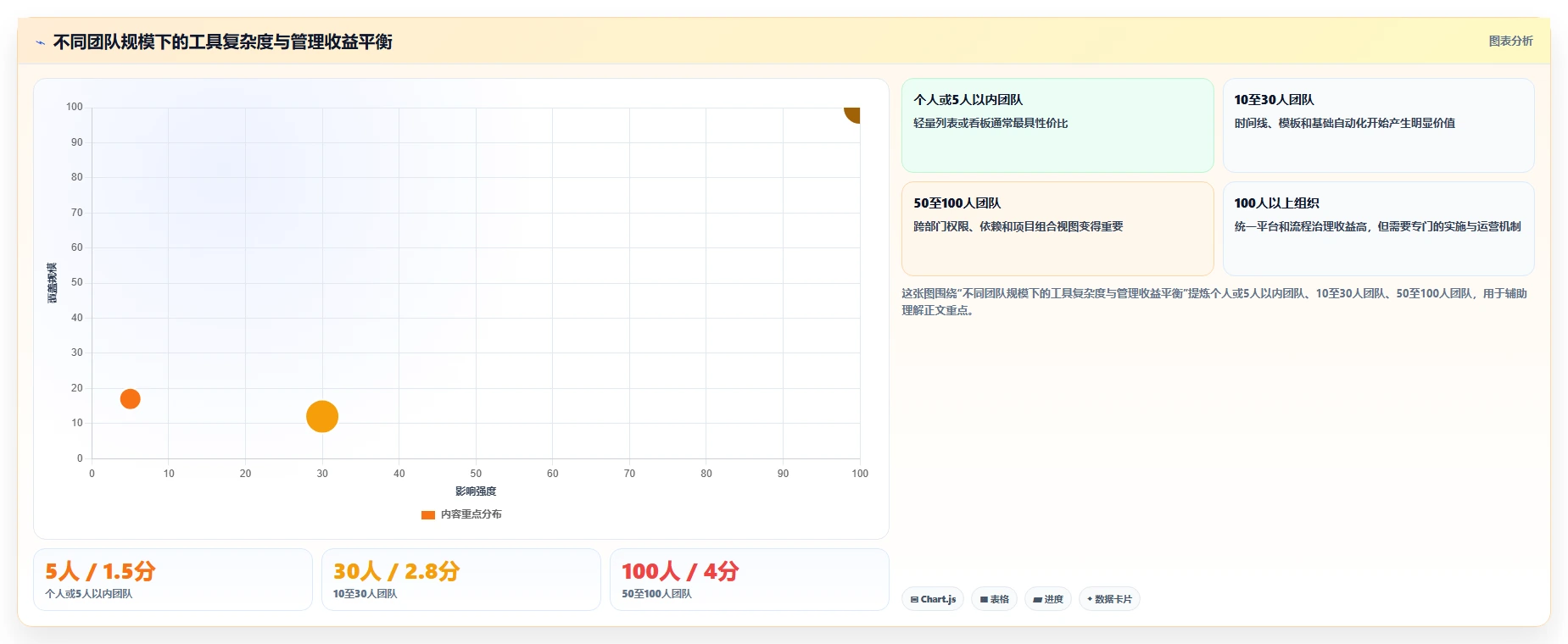Viewport: 1568px width, 644px height.
Task: Click the 内容重点分布 legend label text
Action: click(x=472, y=514)
